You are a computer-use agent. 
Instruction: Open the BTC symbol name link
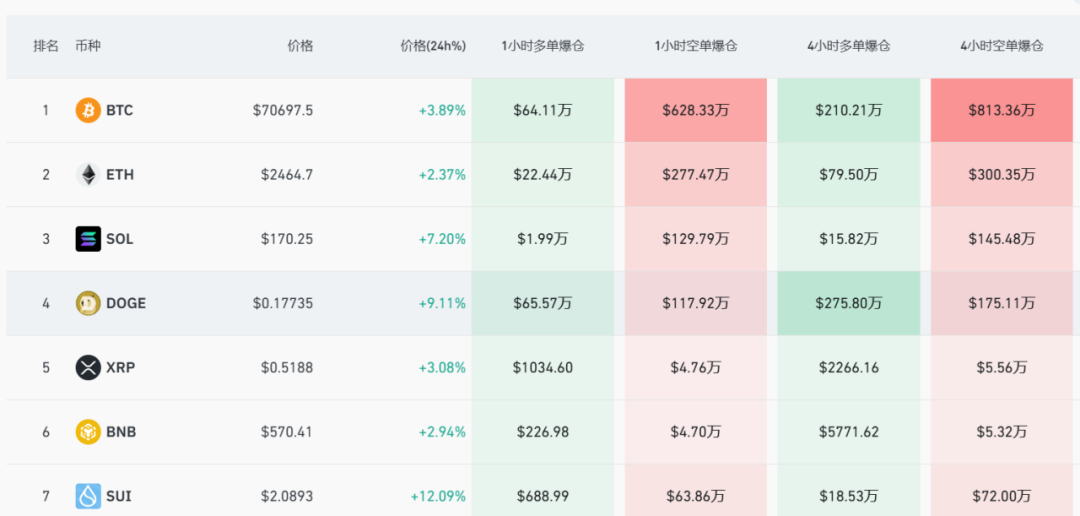coord(119,110)
